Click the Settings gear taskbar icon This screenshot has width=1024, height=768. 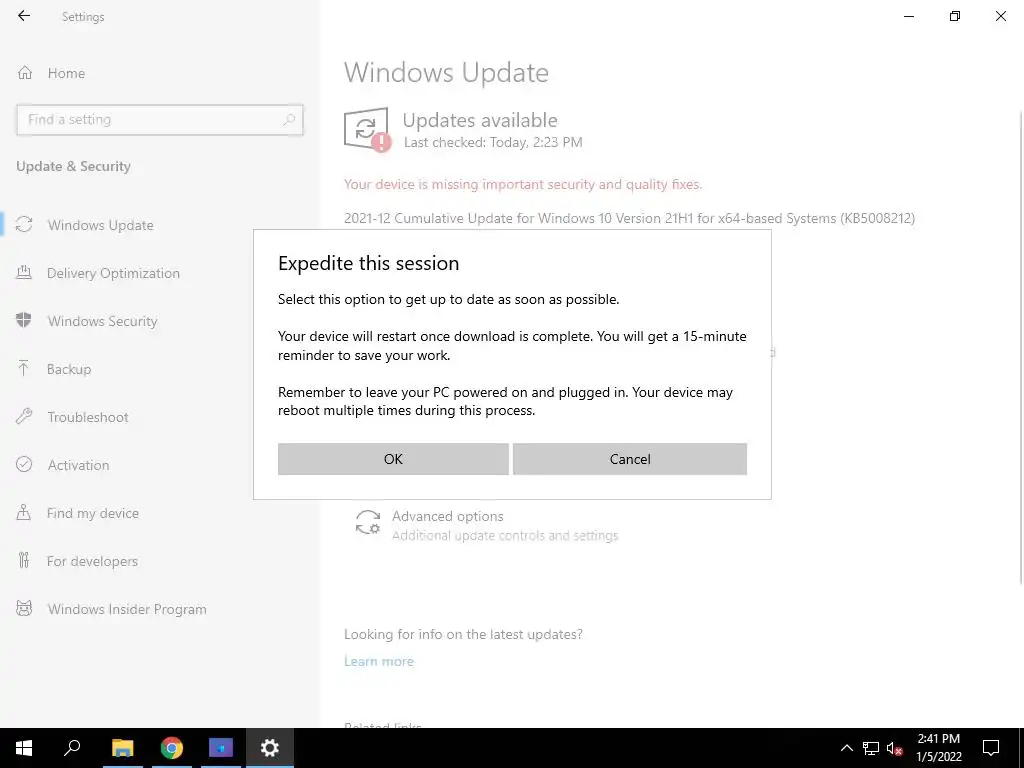[270, 748]
